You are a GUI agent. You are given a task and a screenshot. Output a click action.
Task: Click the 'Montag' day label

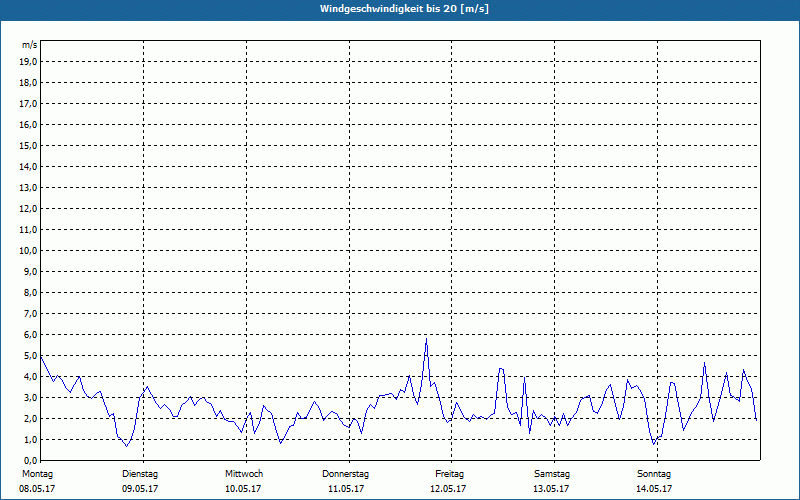pyautogui.click(x=37, y=474)
